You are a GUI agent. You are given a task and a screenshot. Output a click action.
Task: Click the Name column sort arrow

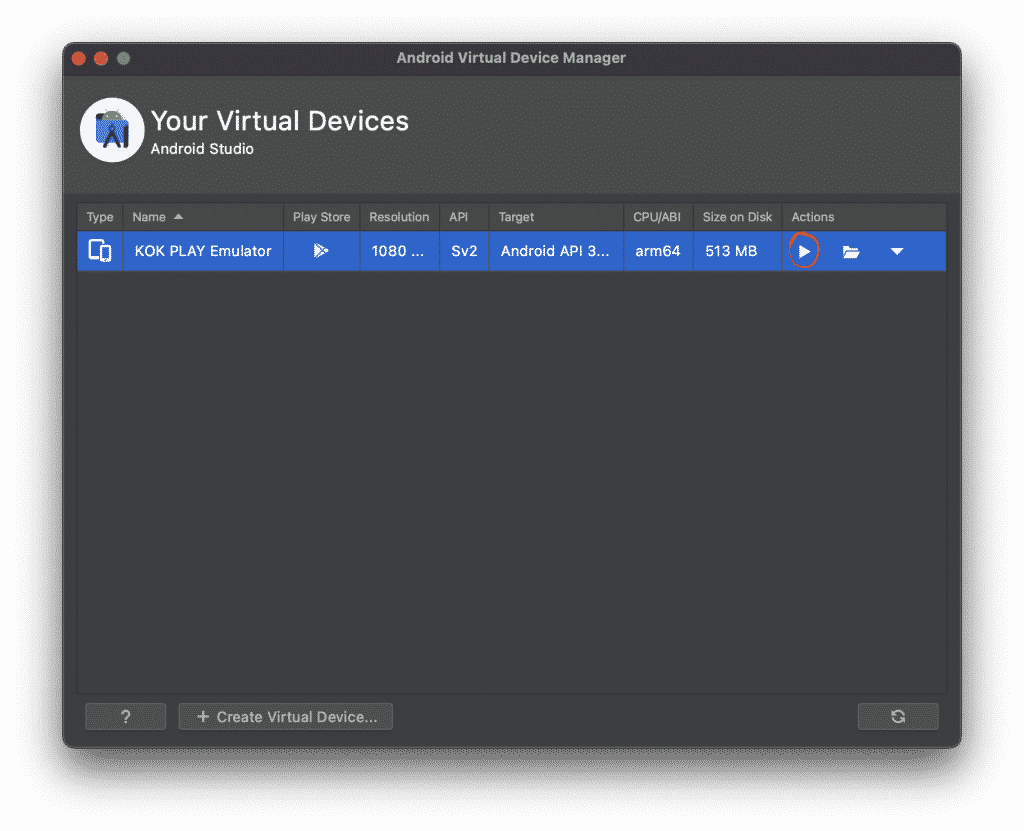(178, 217)
